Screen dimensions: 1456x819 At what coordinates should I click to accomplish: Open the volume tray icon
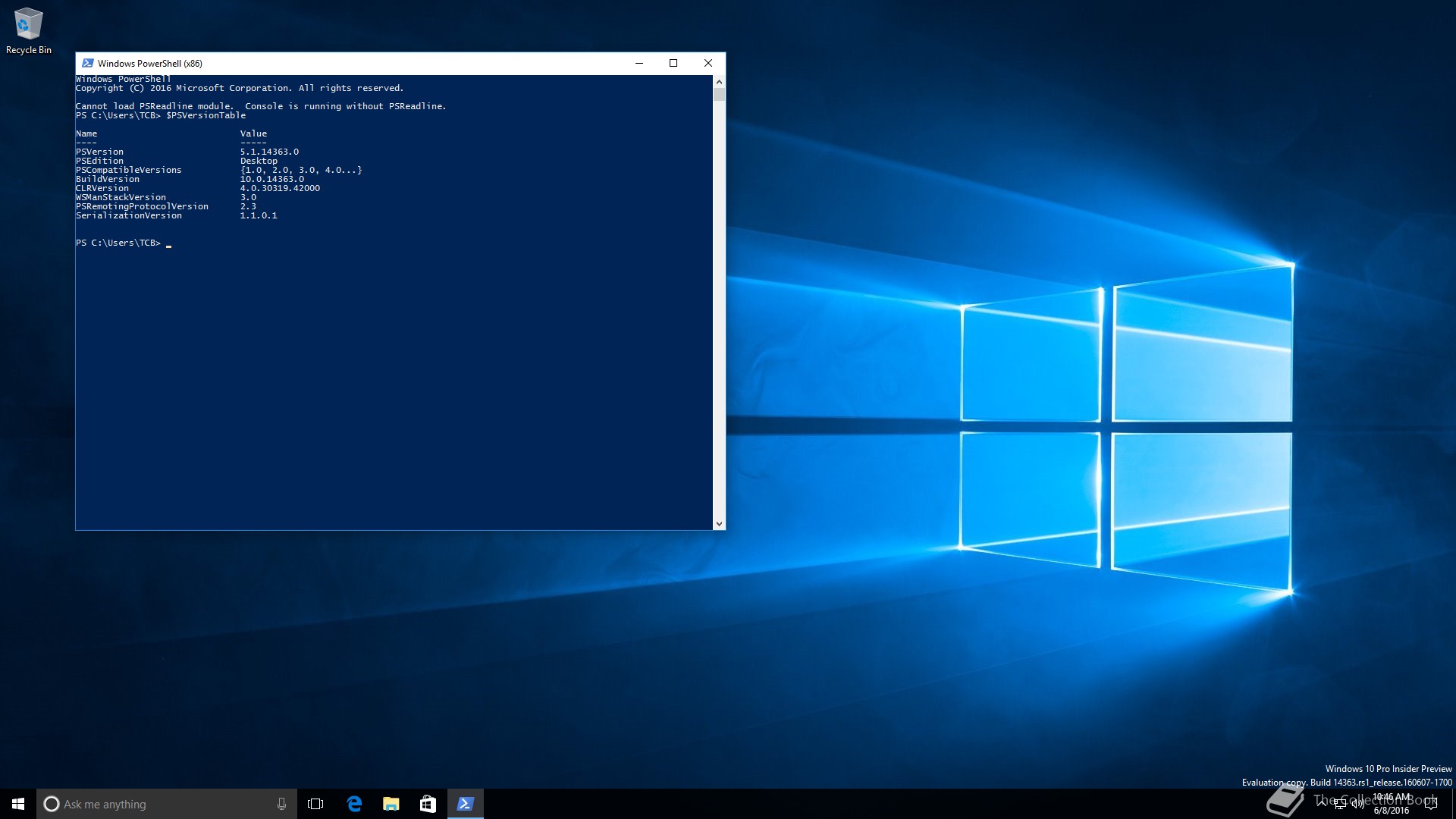pos(1357,804)
